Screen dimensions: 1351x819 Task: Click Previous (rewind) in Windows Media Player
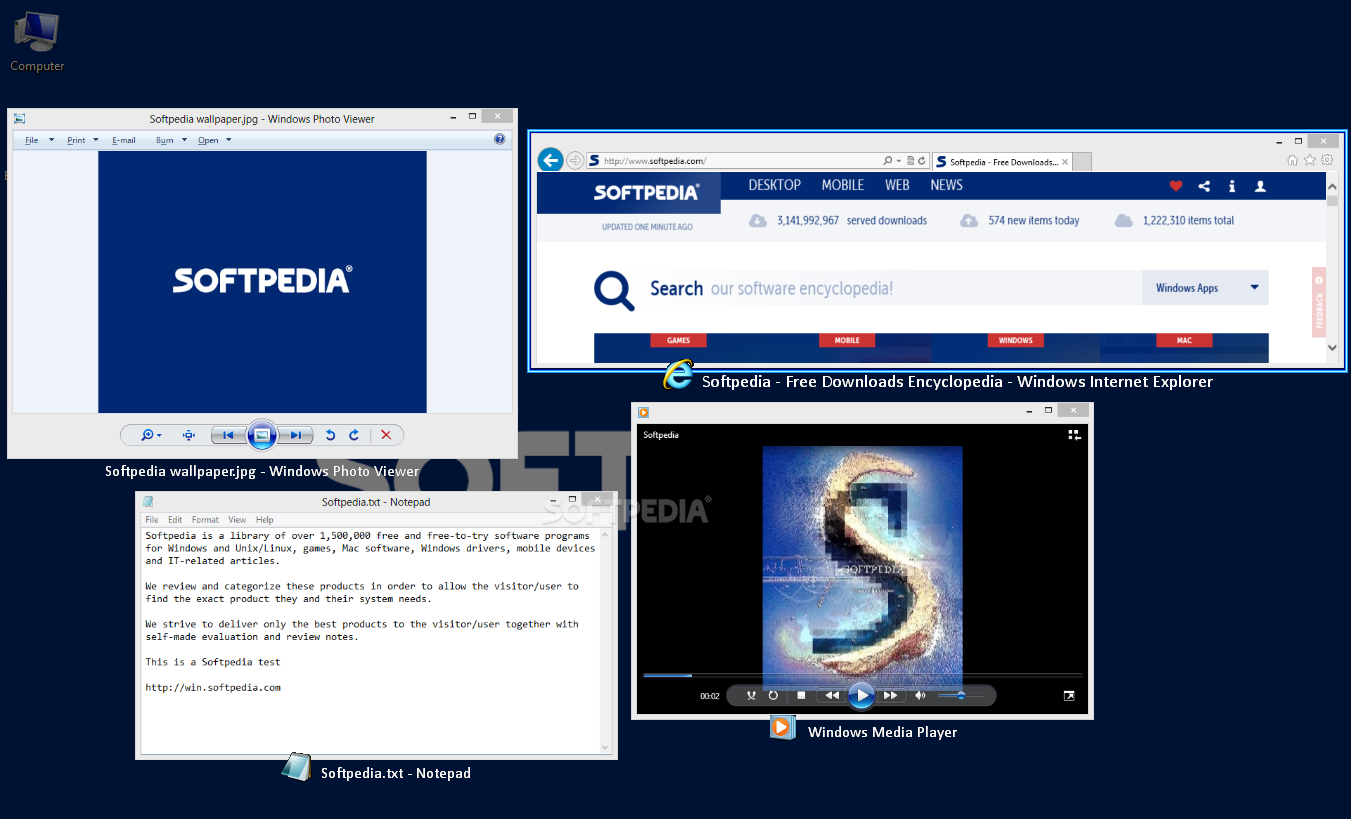point(831,695)
